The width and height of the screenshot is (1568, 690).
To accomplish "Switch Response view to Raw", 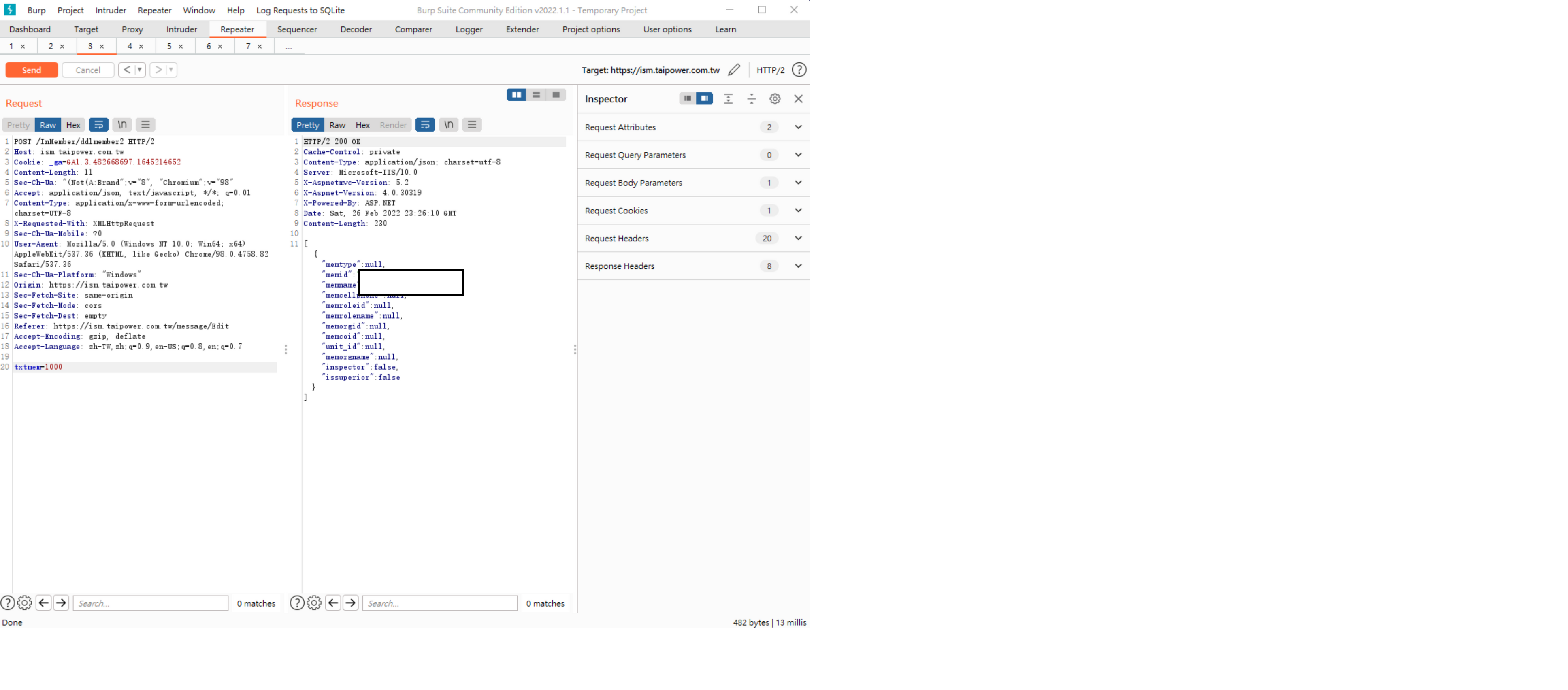I will [337, 125].
